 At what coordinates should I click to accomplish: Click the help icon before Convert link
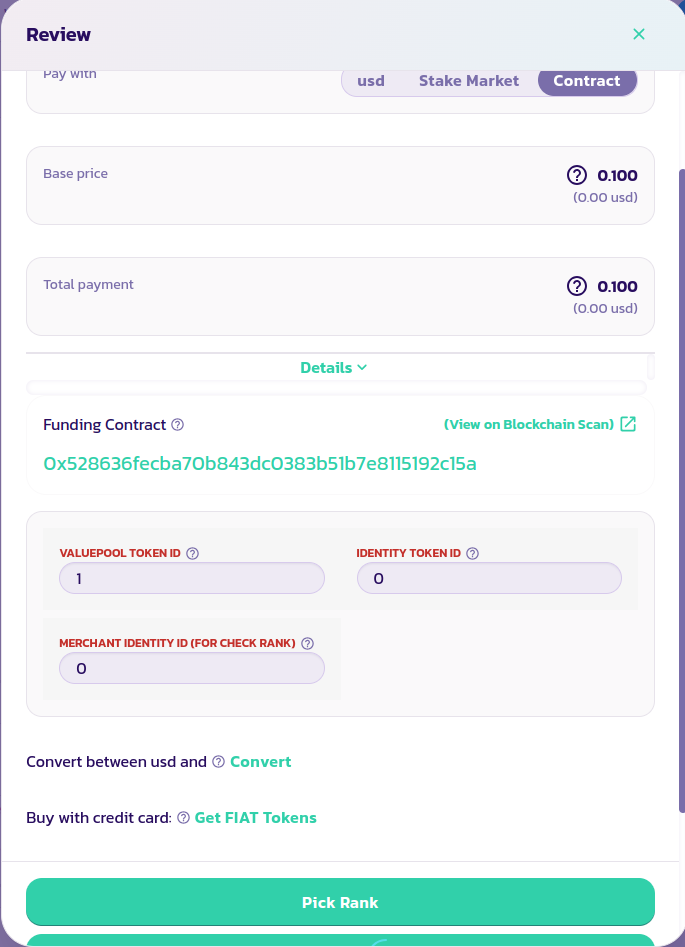[218, 762]
